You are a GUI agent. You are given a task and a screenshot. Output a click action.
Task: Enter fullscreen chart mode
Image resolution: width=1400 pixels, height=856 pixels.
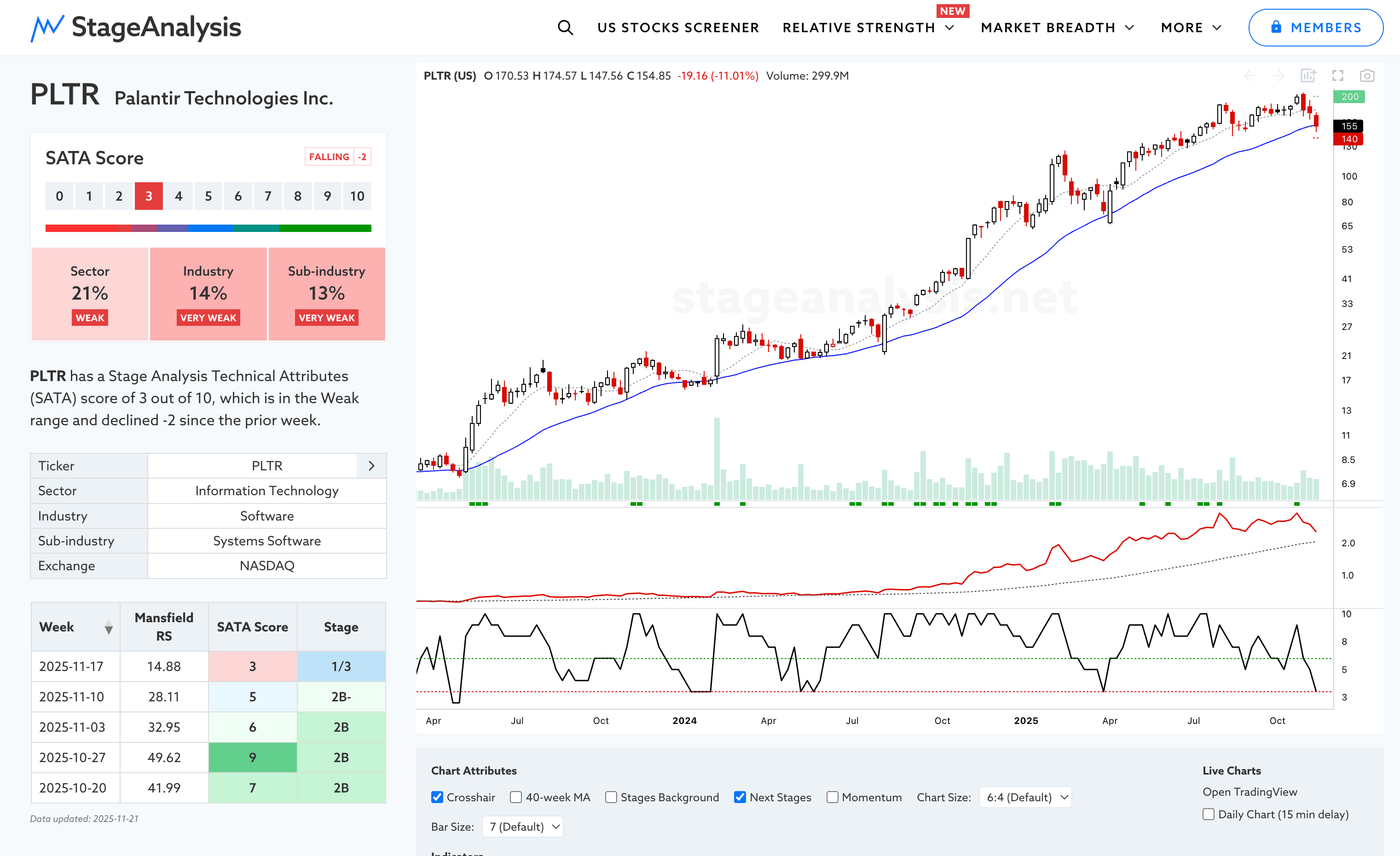click(x=1337, y=75)
